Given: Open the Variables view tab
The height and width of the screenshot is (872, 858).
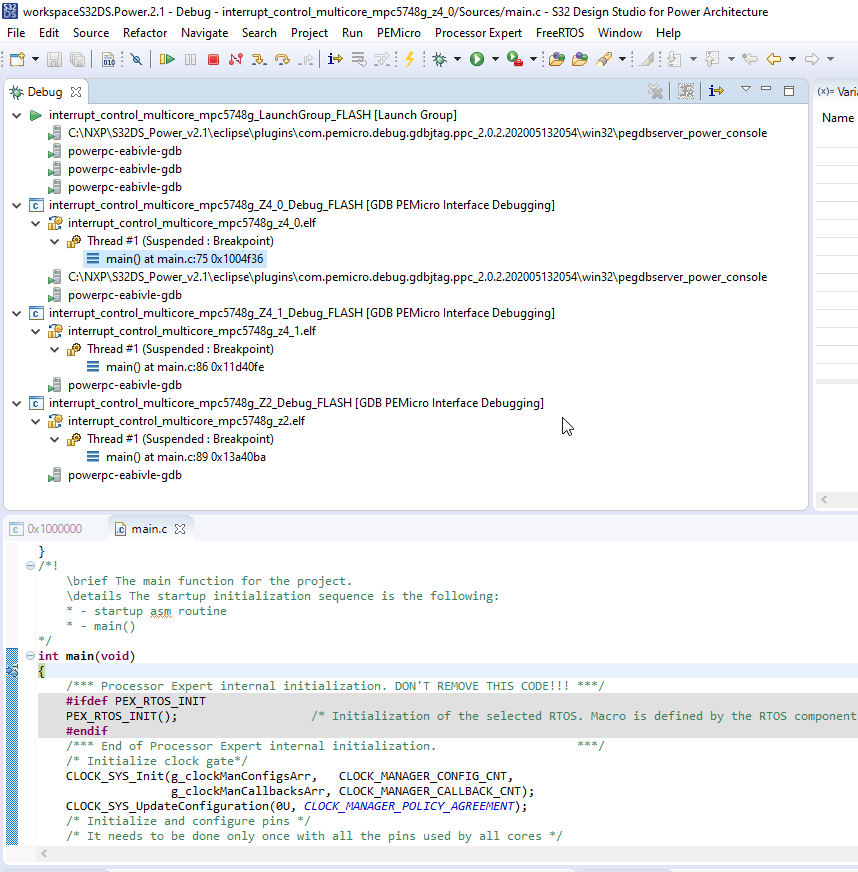Looking at the screenshot, I should (x=837, y=92).
